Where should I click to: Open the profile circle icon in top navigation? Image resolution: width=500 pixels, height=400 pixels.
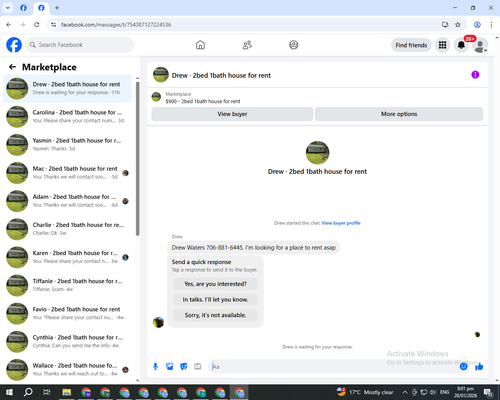(294, 45)
